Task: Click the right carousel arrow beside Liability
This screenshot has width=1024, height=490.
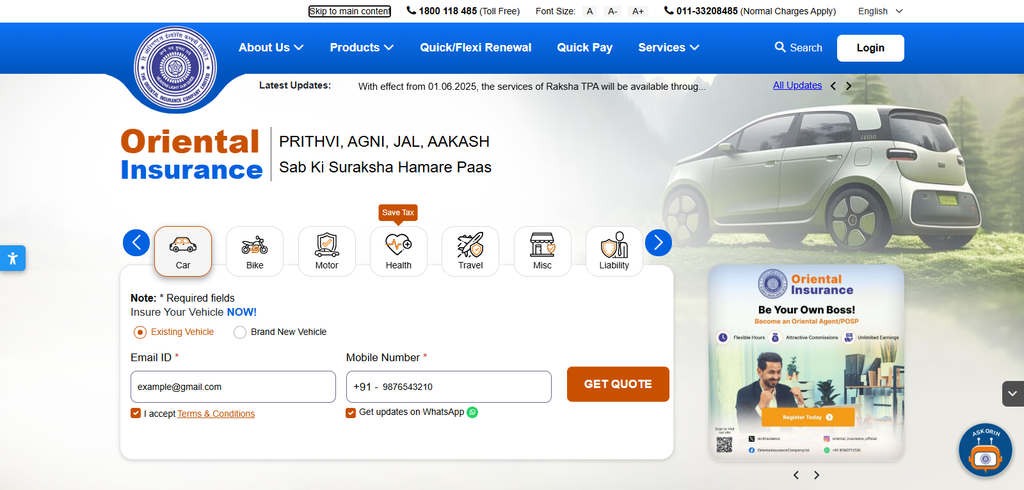Action: tap(658, 243)
